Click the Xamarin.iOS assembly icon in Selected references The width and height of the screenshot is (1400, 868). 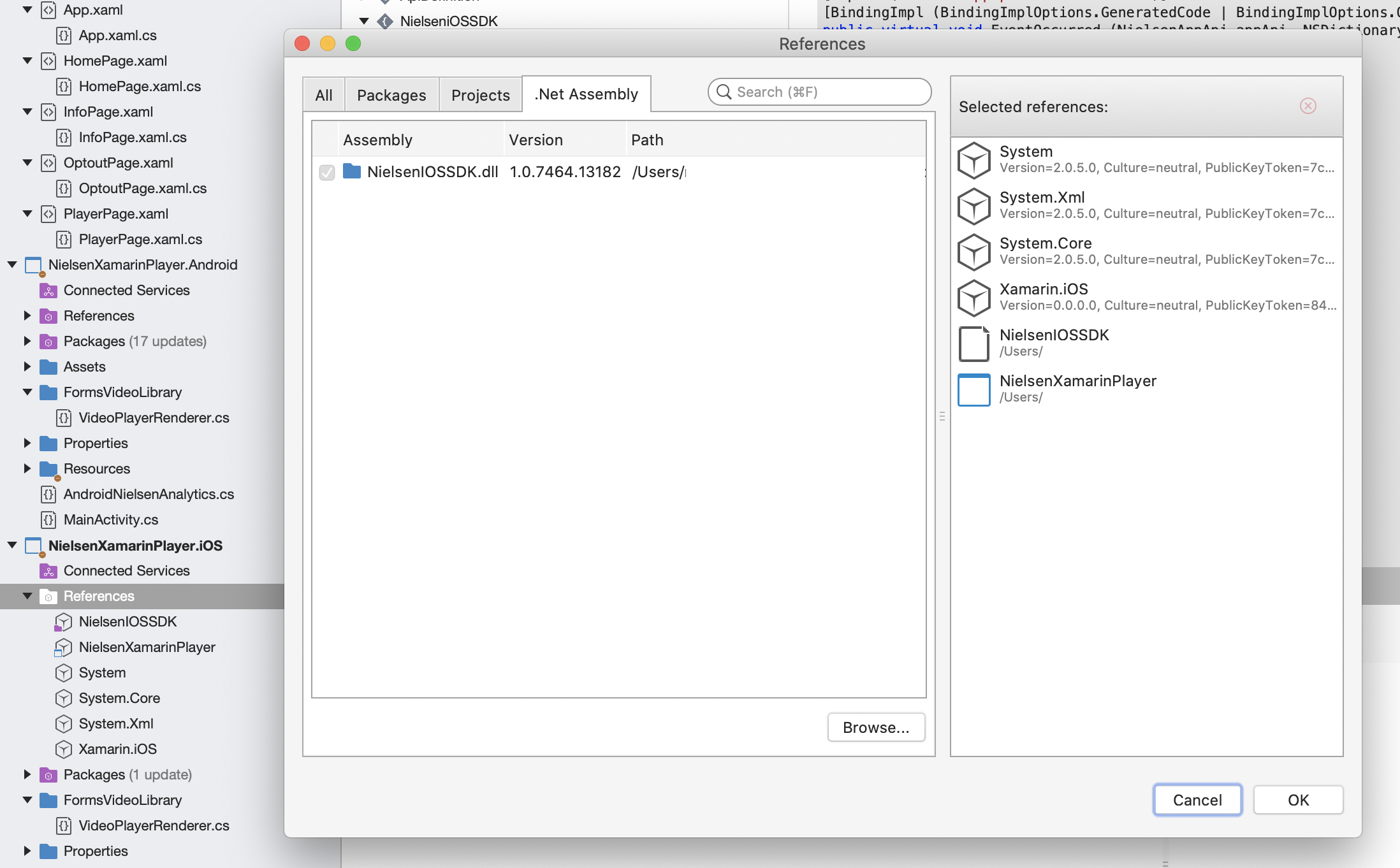974,298
